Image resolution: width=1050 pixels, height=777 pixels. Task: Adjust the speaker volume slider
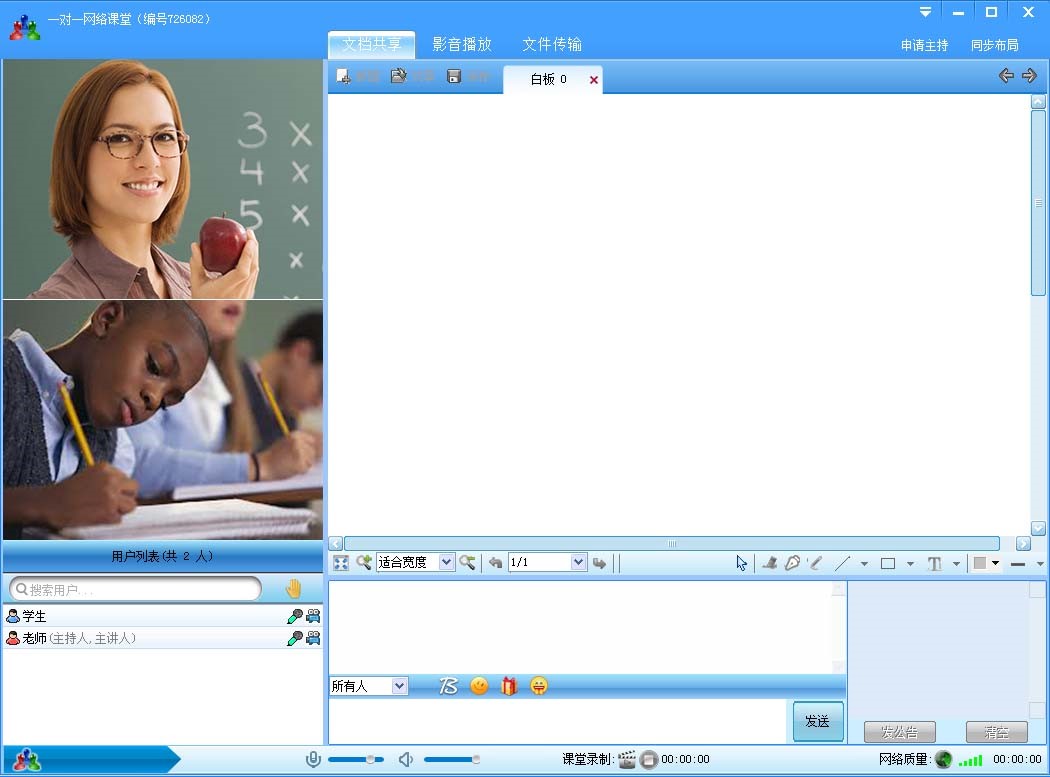(x=452, y=759)
